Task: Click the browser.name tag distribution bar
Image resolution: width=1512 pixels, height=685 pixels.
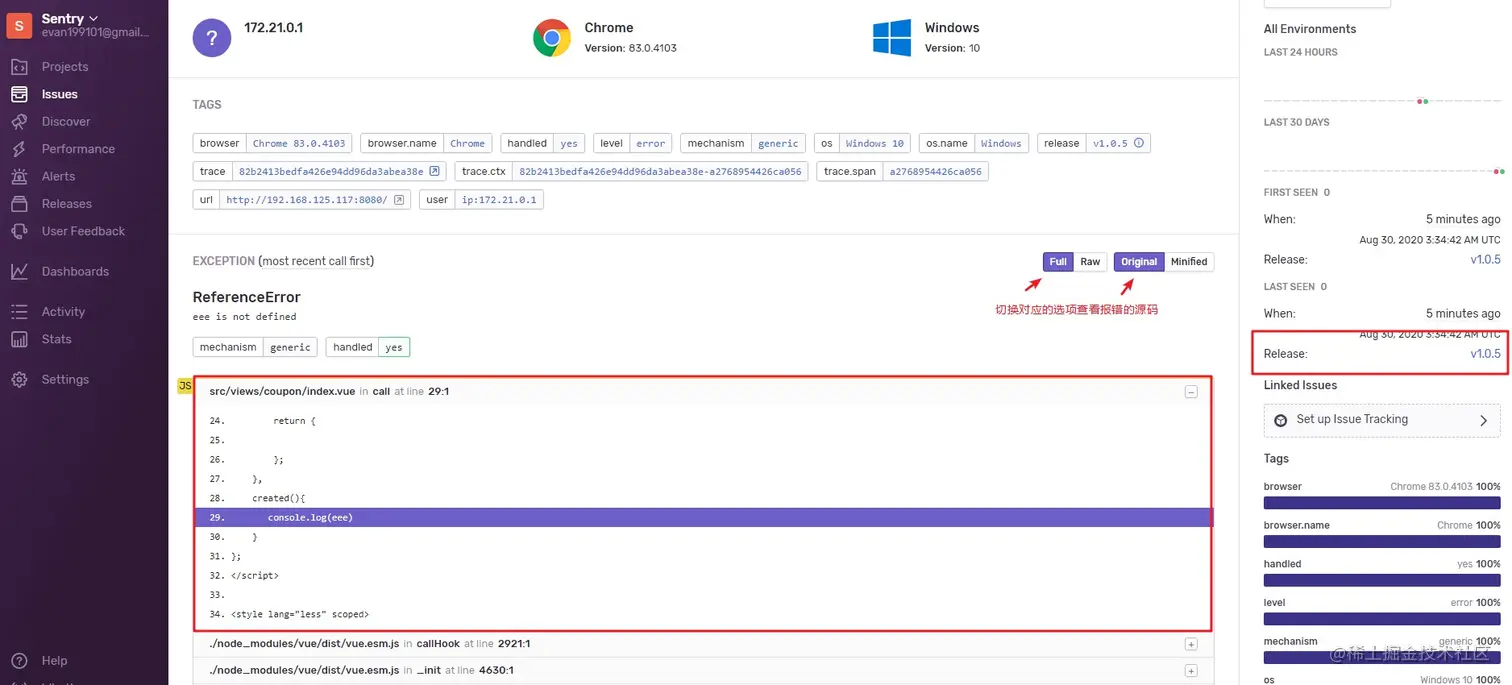Action: click(x=1382, y=541)
